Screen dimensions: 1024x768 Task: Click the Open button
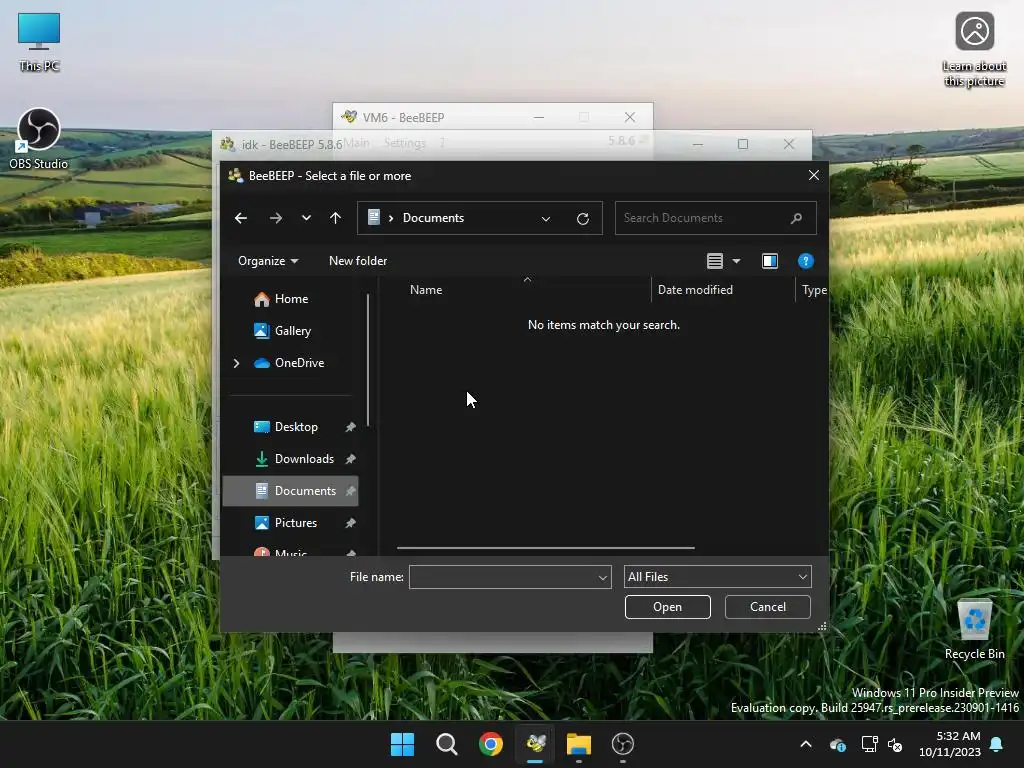(x=667, y=607)
